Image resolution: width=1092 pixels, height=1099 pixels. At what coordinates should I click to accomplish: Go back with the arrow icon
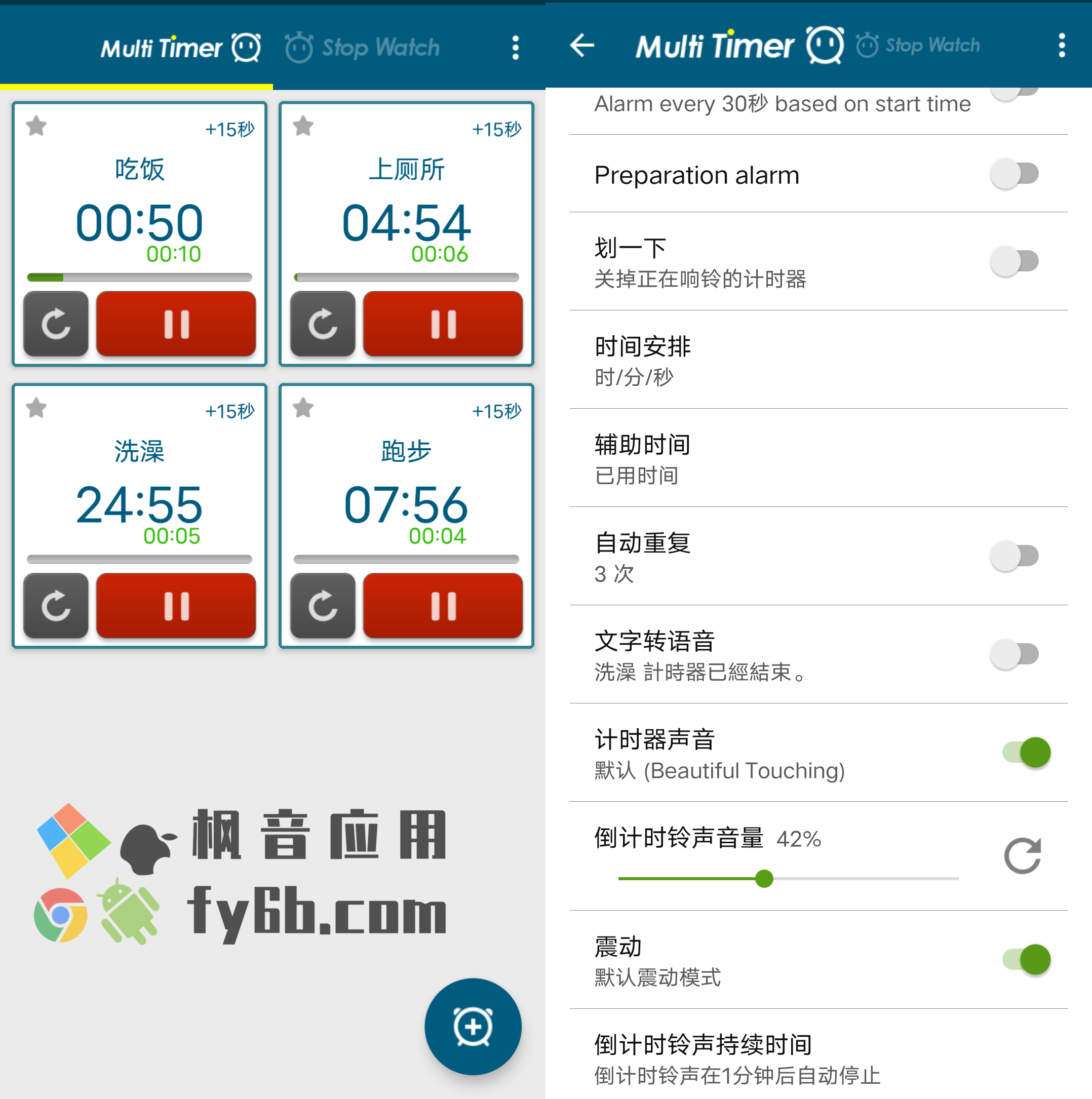tap(582, 45)
